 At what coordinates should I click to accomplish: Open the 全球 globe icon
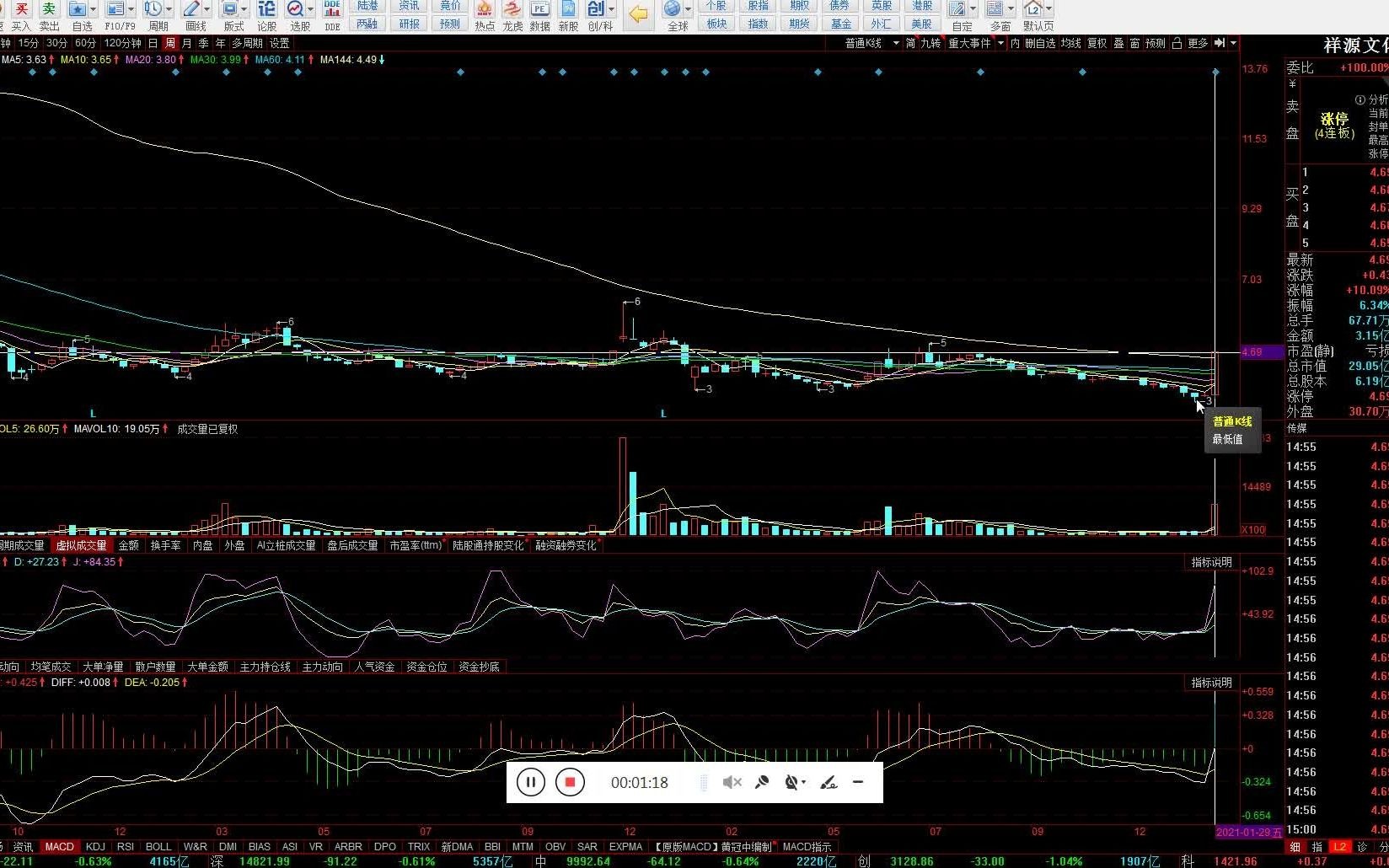click(x=672, y=9)
